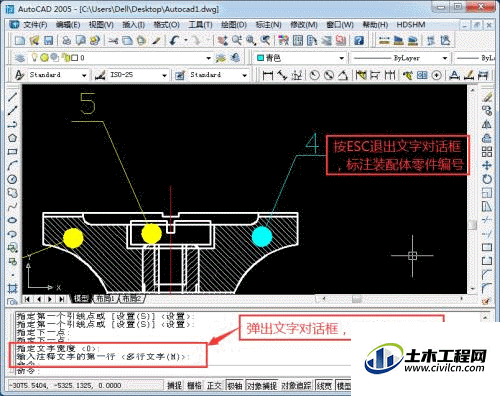
Task: Select the Circle draw tool
Action: pos(12,179)
